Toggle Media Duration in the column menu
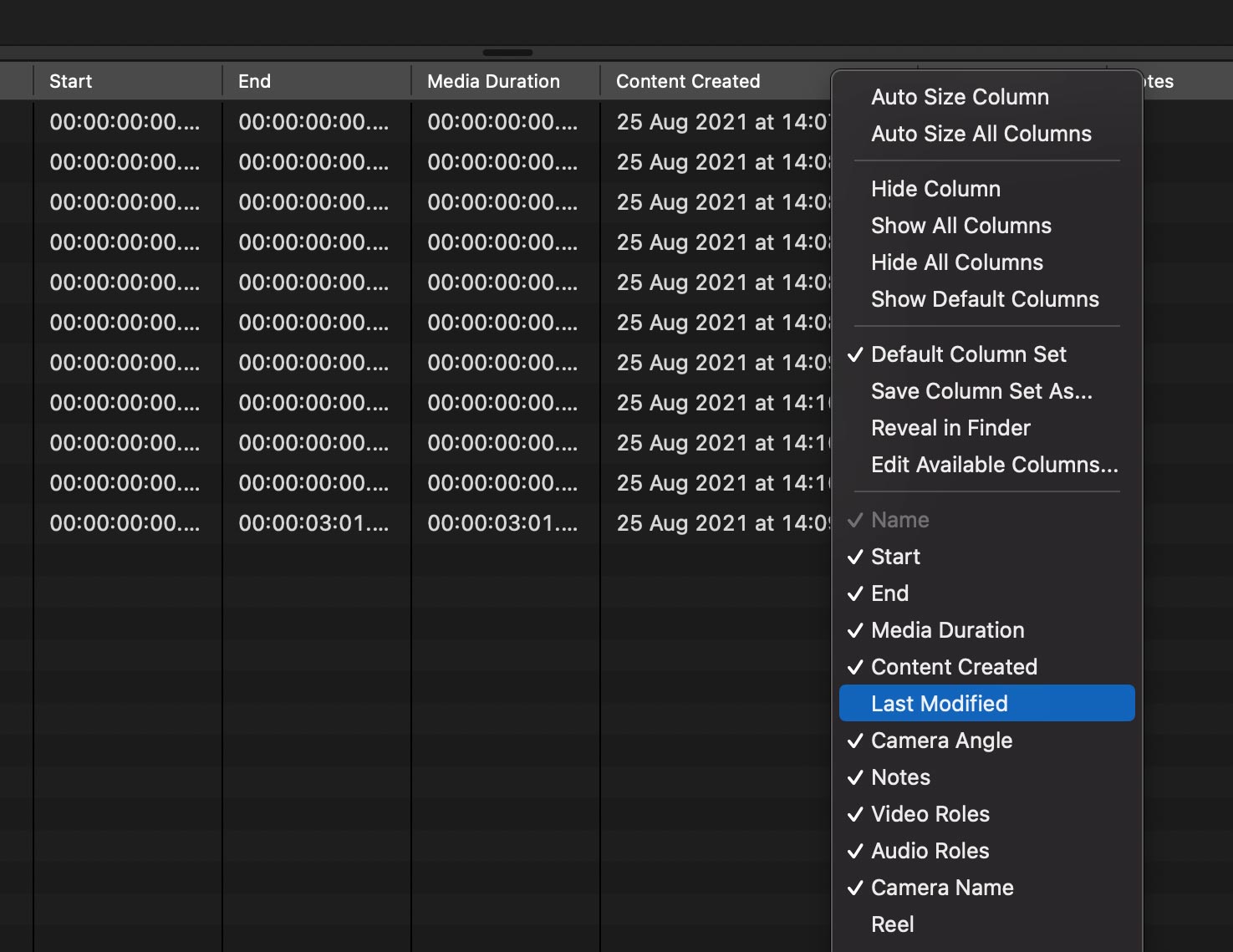The width and height of the screenshot is (1233, 952). pos(986,630)
